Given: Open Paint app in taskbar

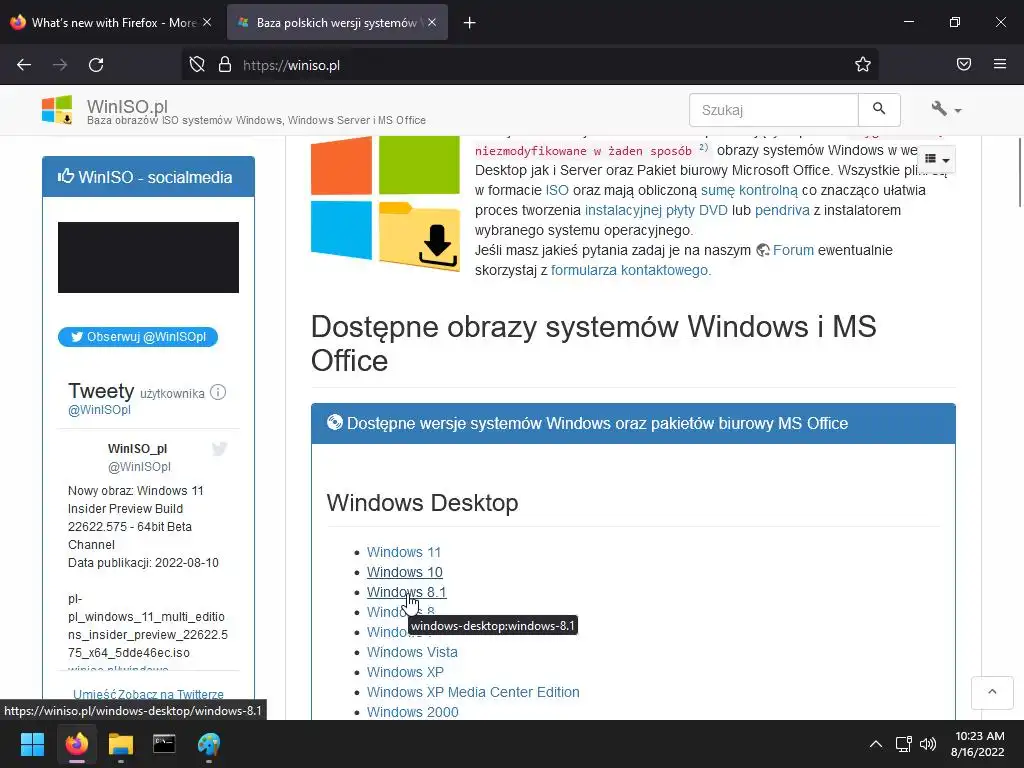Looking at the screenshot, I should tap(209, 744).
